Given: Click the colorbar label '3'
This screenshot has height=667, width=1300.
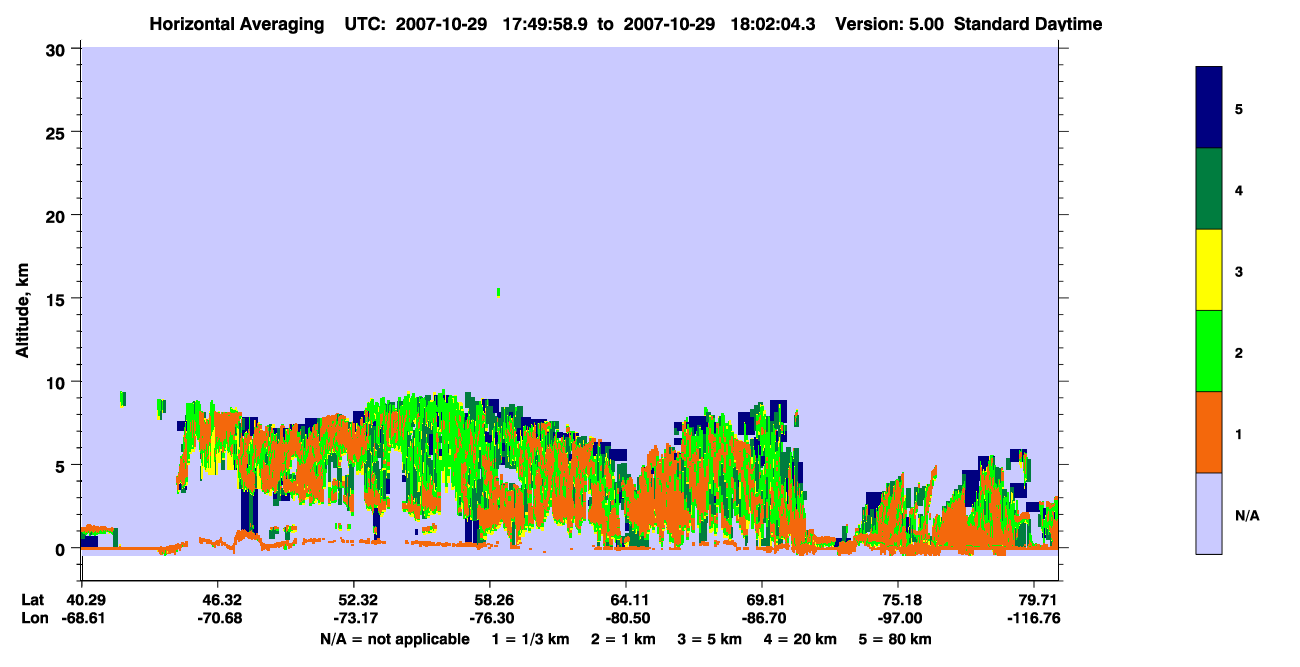Looking at the screenshot, I should (x=1239, y=271).
